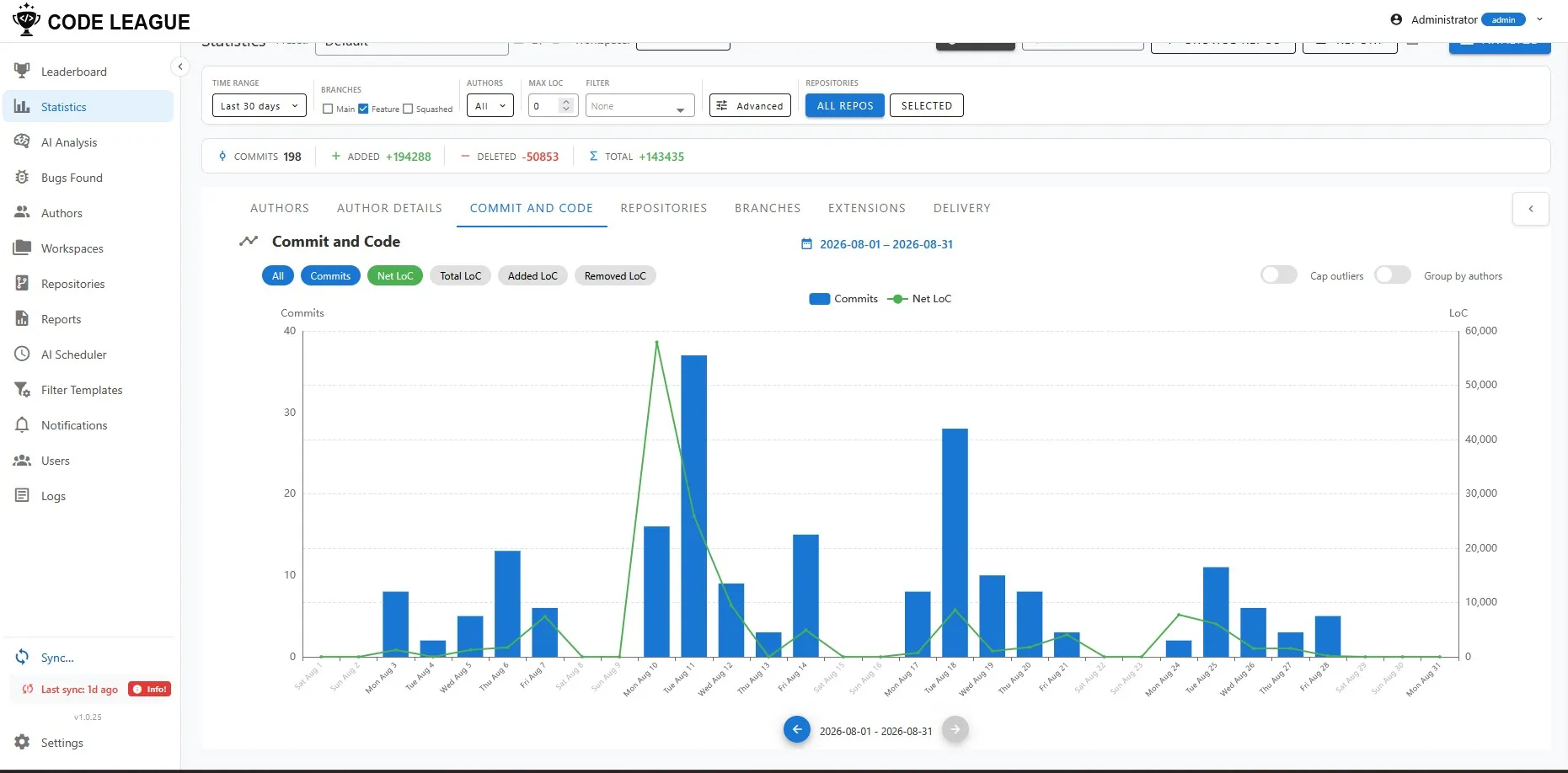
Task: Open the Leaderboard trophy icon
Action: (23, 71)
